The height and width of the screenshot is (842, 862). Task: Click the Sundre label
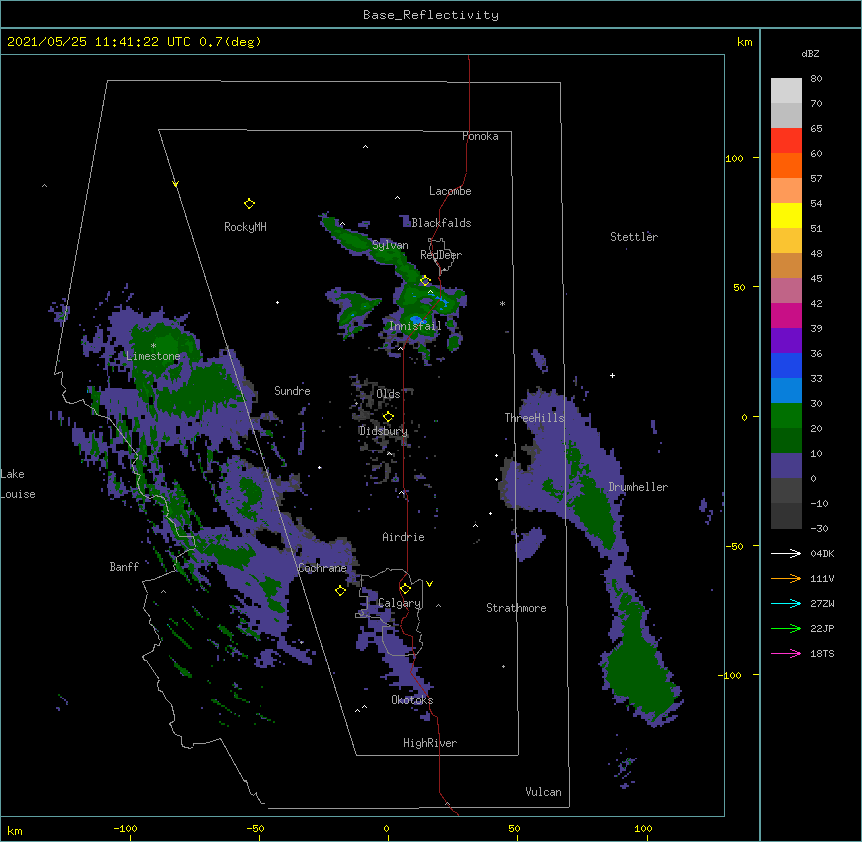pos(292,391)
